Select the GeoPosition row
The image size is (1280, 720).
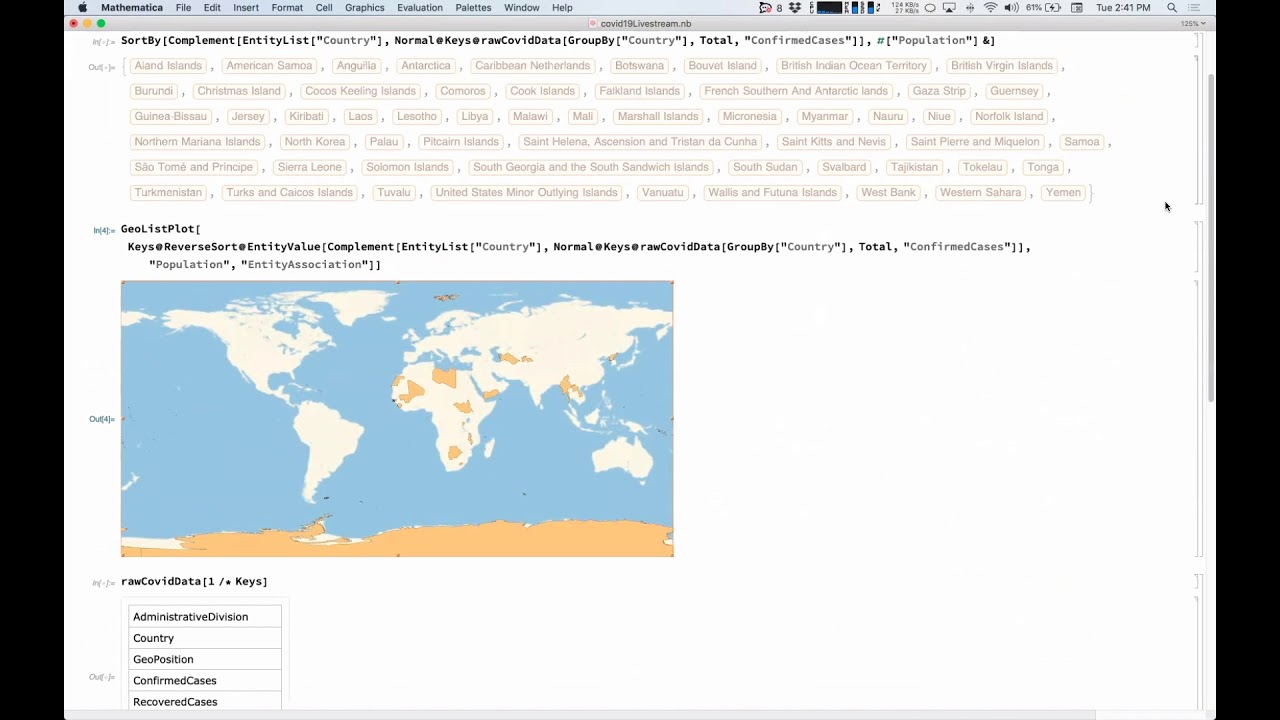[x=205, y=659]
